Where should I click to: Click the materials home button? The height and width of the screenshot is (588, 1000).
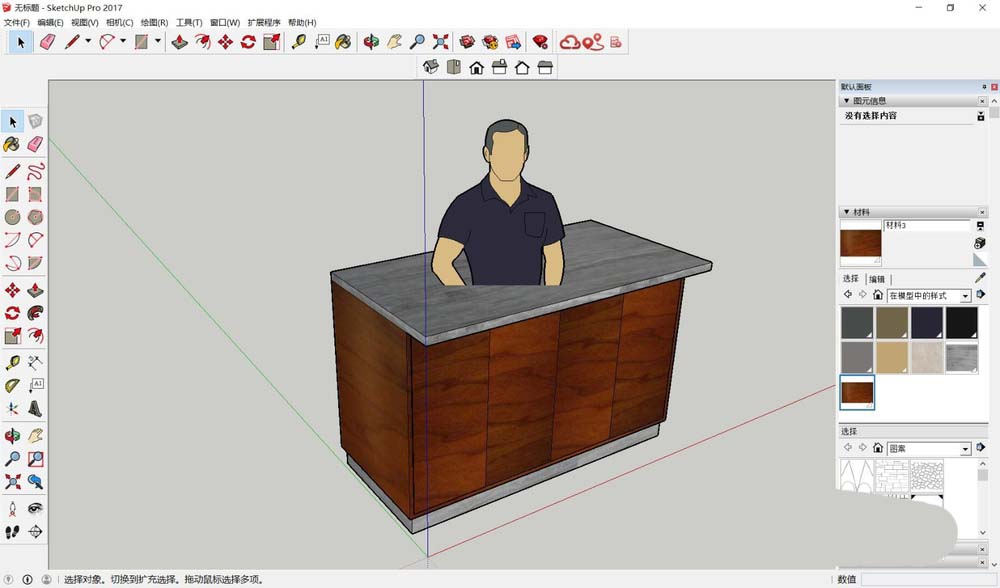click(x=877, y=296)
